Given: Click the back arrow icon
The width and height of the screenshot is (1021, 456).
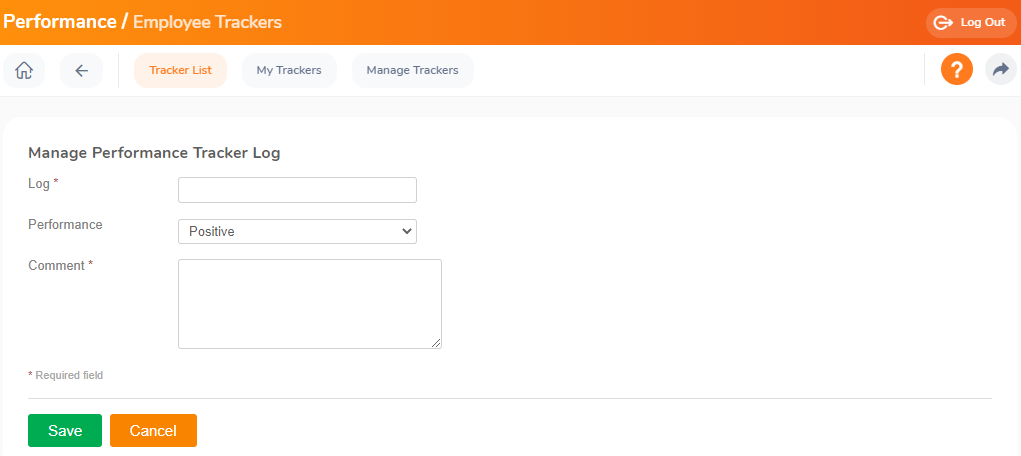Looking at the screenshot, I should [81, 70].
